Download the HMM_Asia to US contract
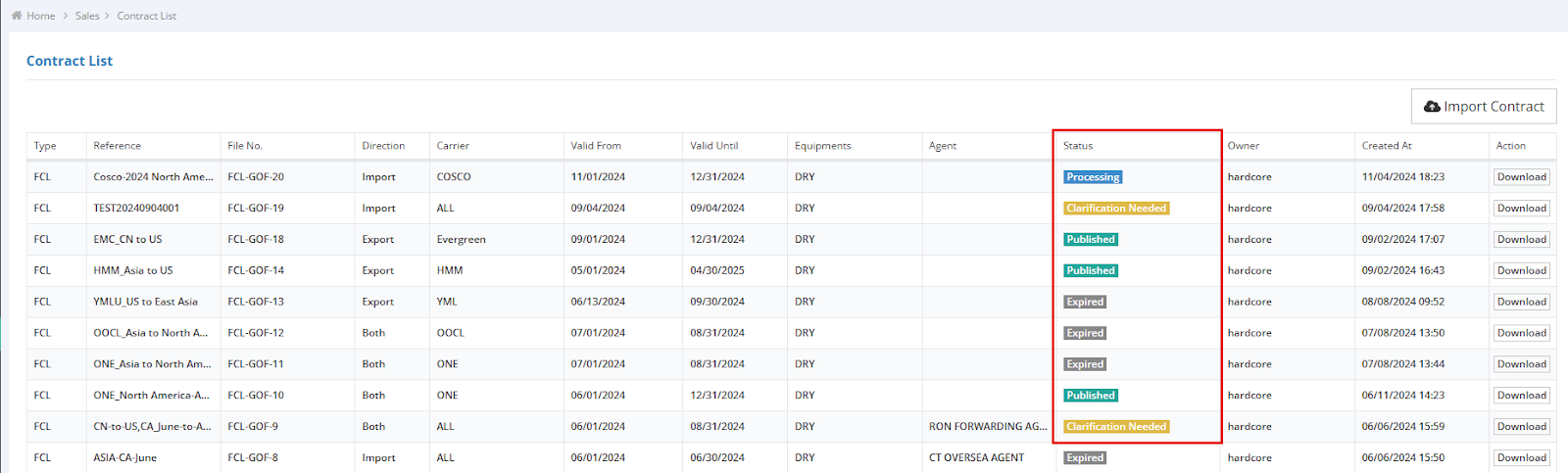 pos(1521,271)
